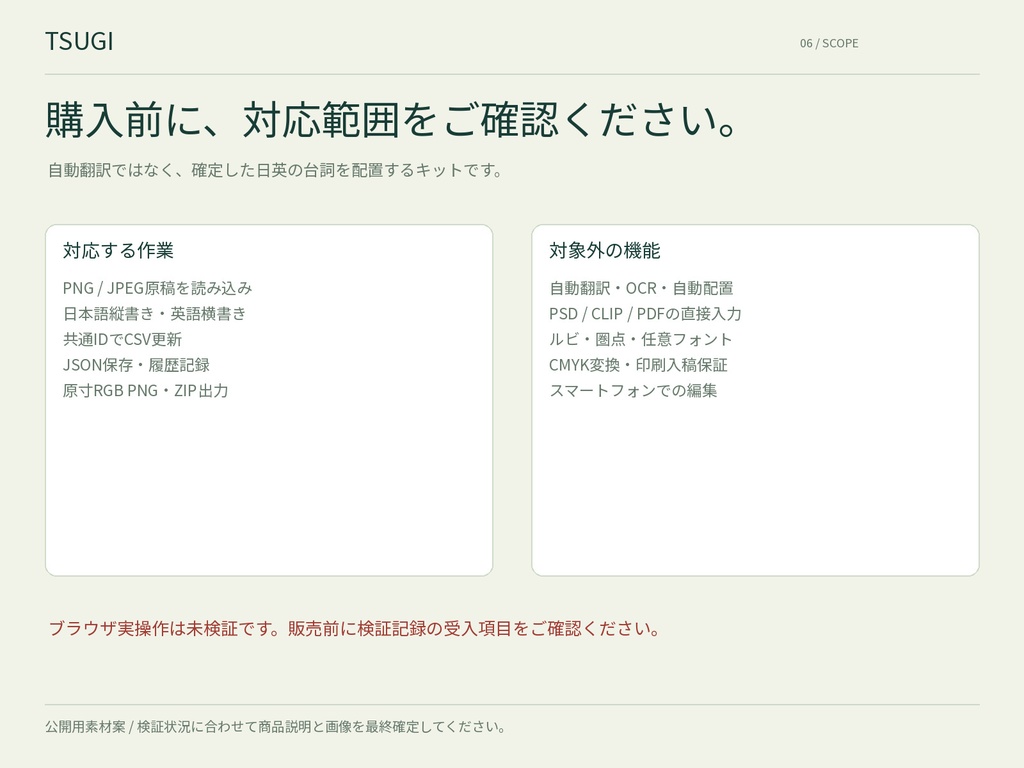Click the line CMYK変換・印刷入稿保証
Screen dimensions: 1024x768
coord(638,365)
